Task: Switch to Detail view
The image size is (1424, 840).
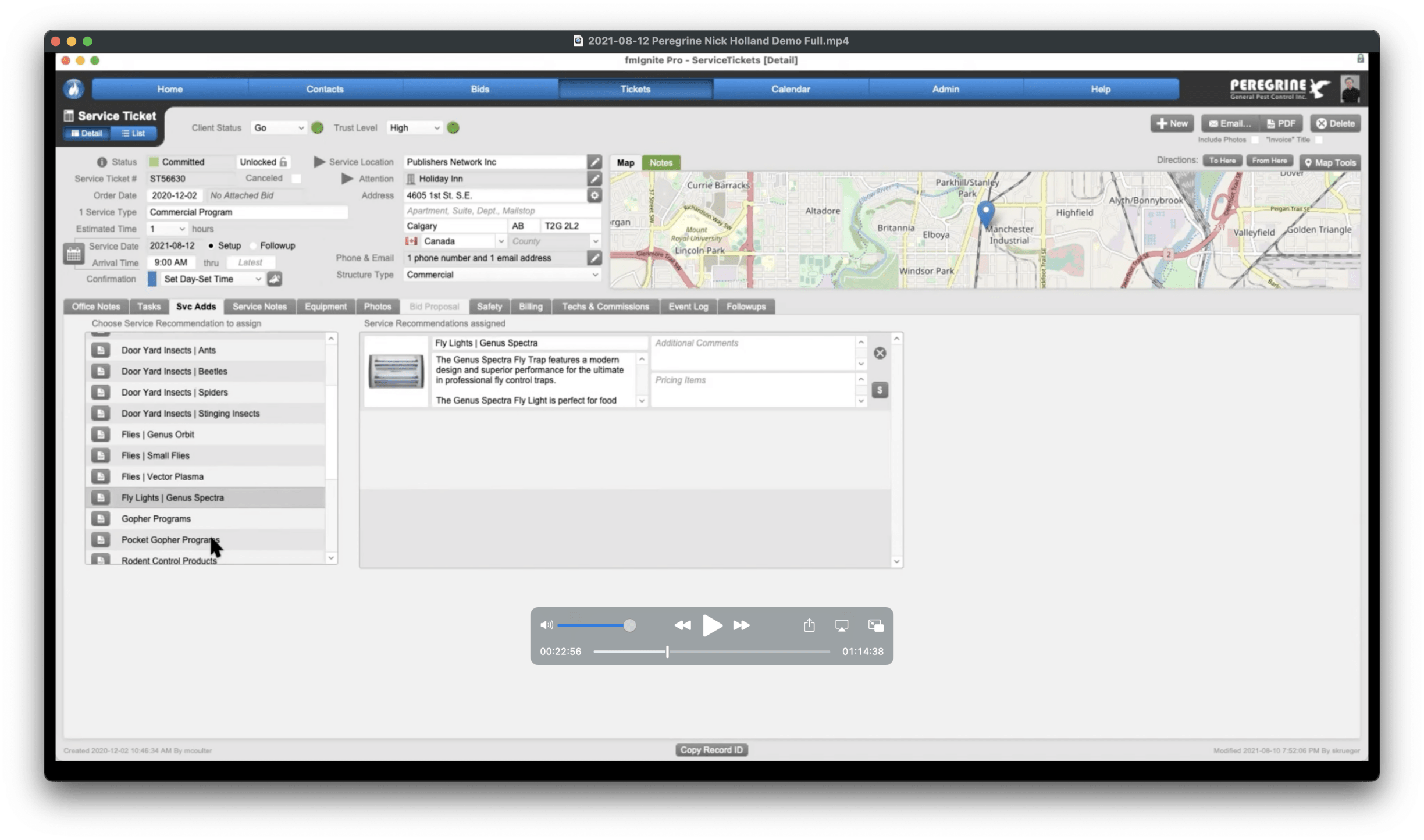Action: [87, 133]
